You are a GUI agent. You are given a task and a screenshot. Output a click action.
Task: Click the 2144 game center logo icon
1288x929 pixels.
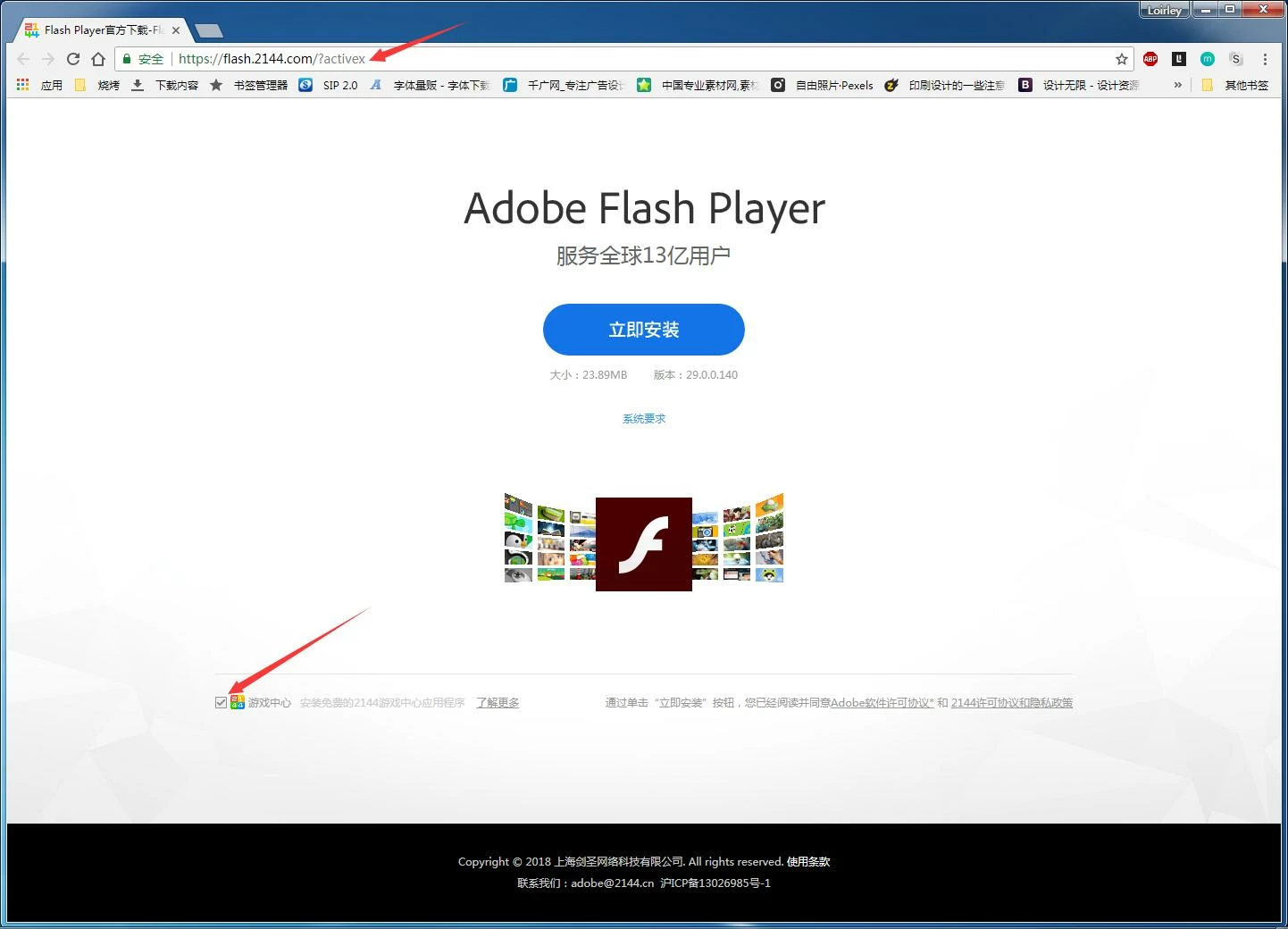point(237,702)
